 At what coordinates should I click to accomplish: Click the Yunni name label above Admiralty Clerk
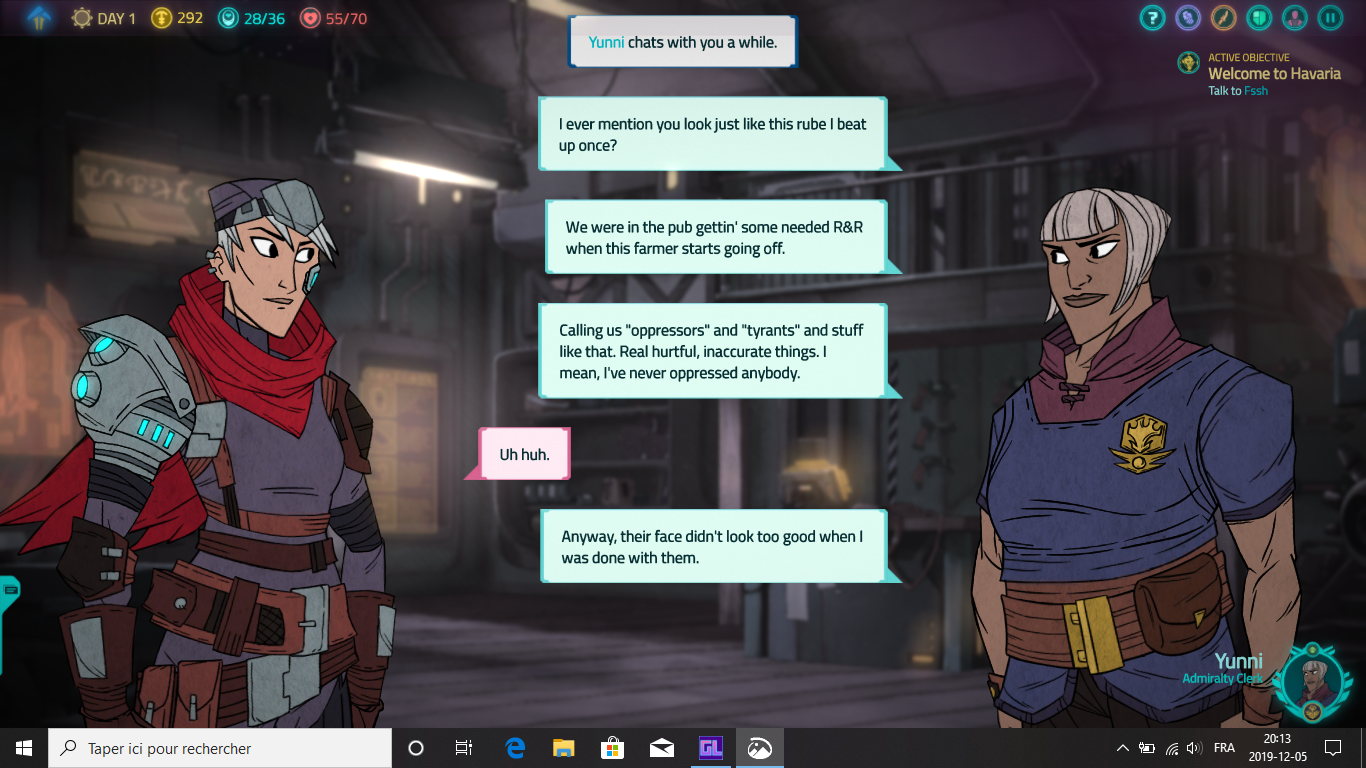point(1238,661)
